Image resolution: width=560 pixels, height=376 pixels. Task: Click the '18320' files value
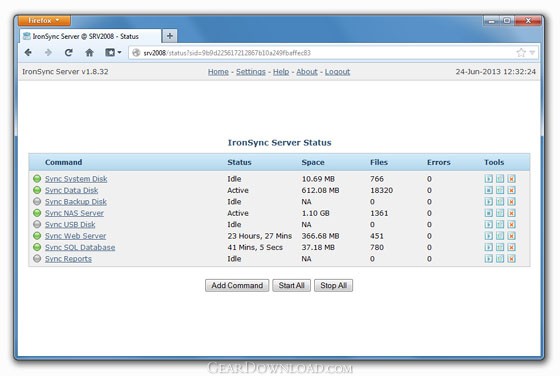coord(381,190)
